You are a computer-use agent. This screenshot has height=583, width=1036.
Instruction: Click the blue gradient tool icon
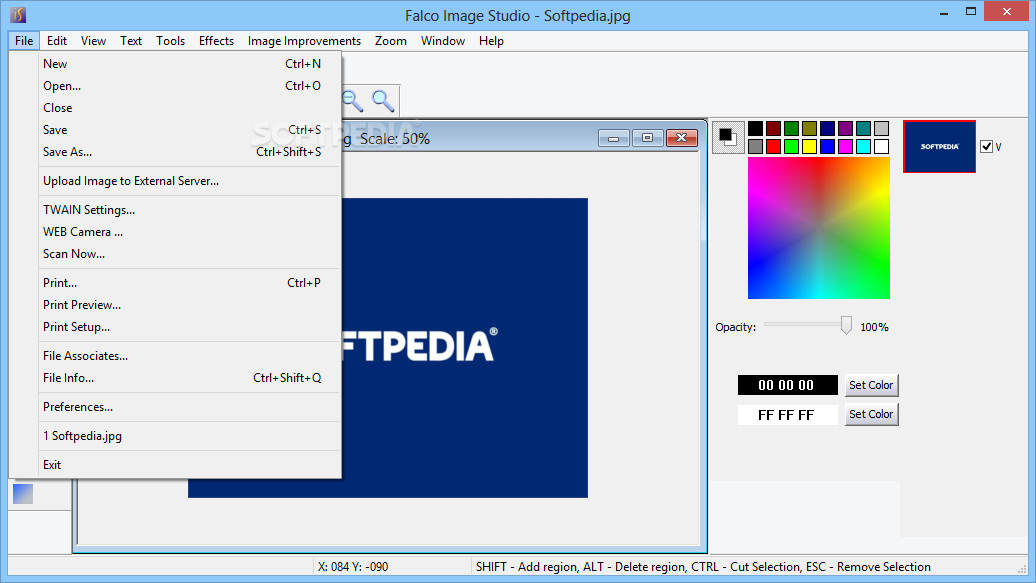click(23, 494)
